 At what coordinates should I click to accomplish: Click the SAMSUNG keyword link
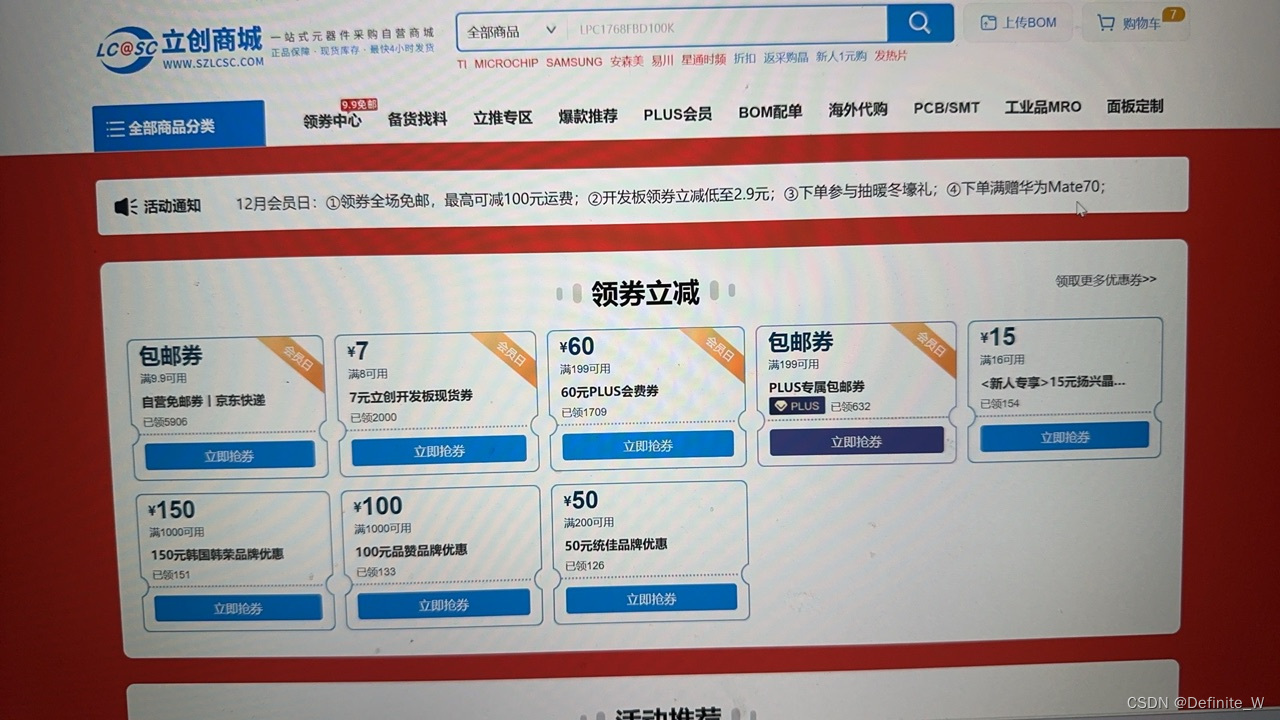point(574,62)
